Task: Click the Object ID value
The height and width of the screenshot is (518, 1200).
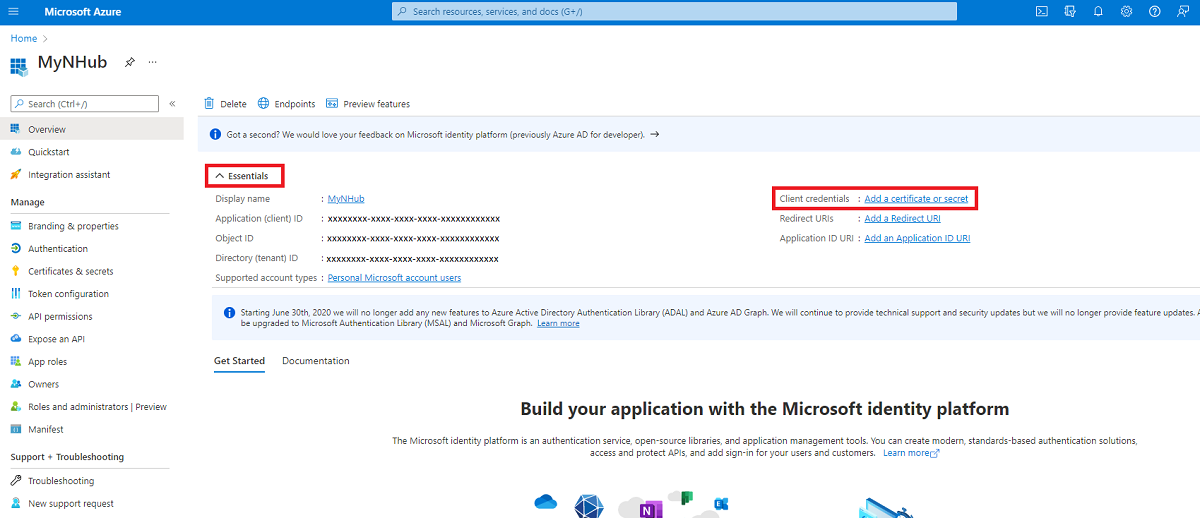Action: point(413,238)
